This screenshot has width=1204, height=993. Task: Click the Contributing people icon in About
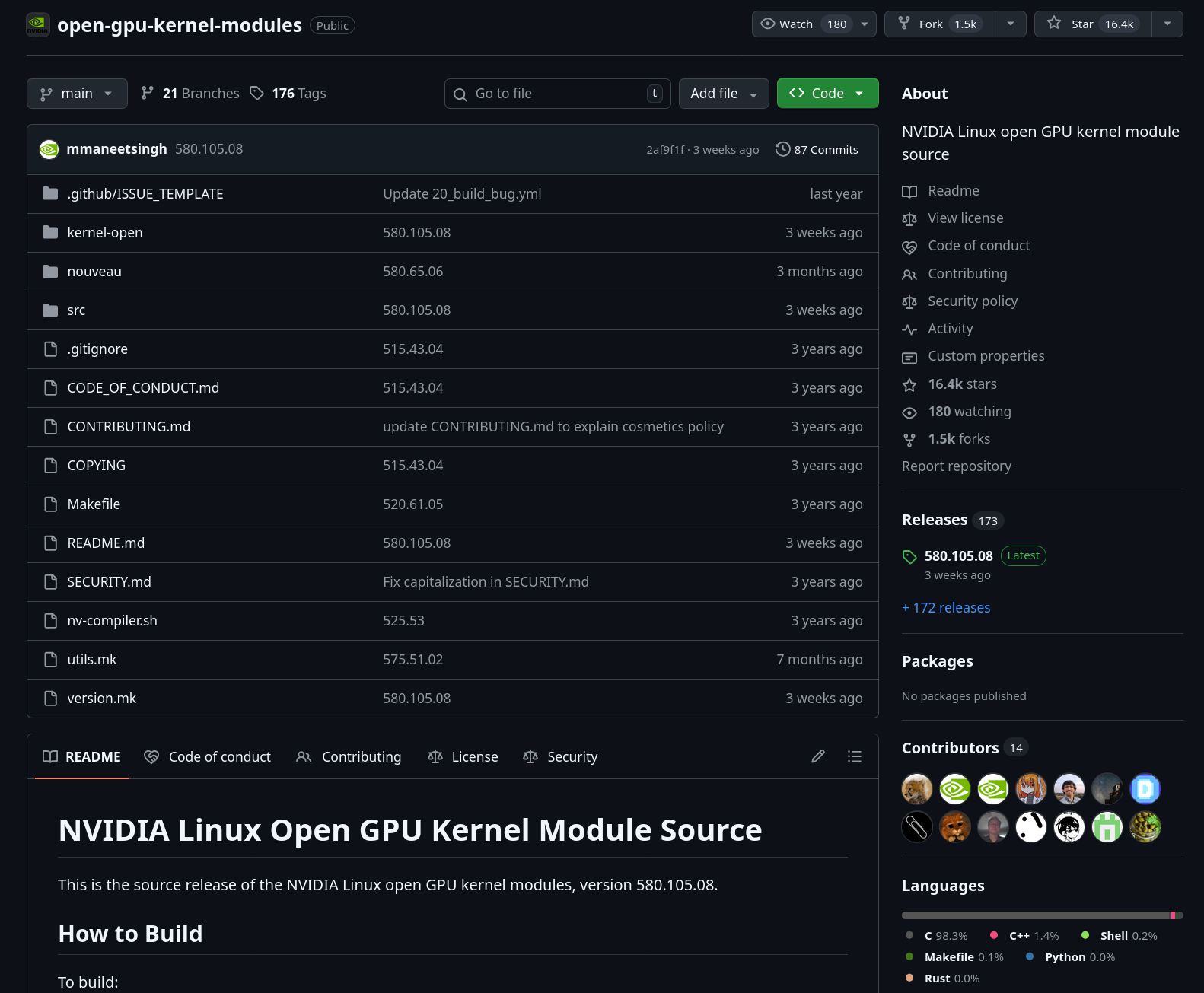(909, 274)
